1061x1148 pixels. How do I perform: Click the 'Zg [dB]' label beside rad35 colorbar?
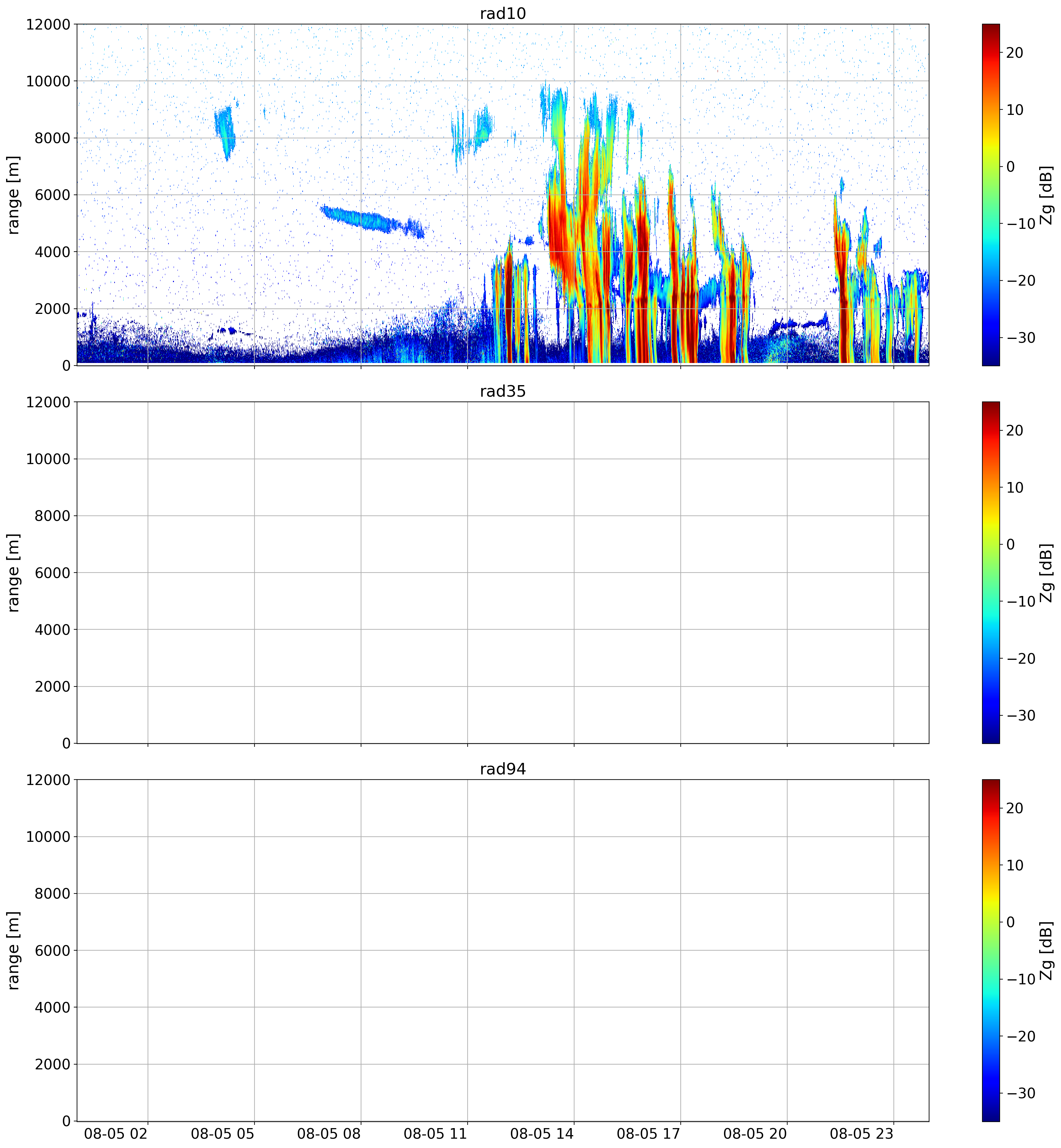[x=1047, y=572]
